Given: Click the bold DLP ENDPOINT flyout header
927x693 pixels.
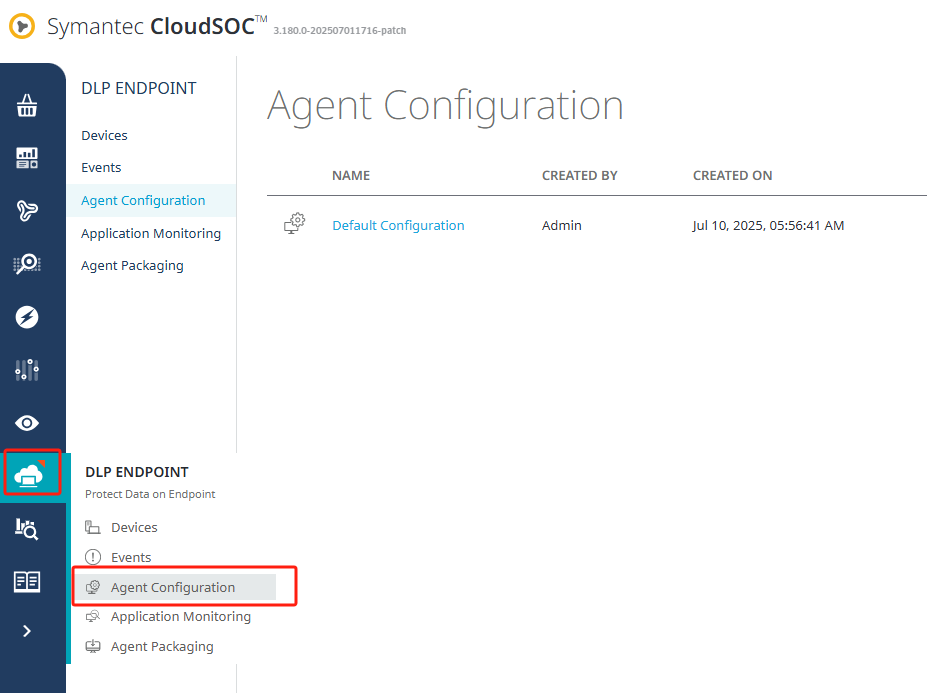Looking at the screenshot, I should [137, 472].
